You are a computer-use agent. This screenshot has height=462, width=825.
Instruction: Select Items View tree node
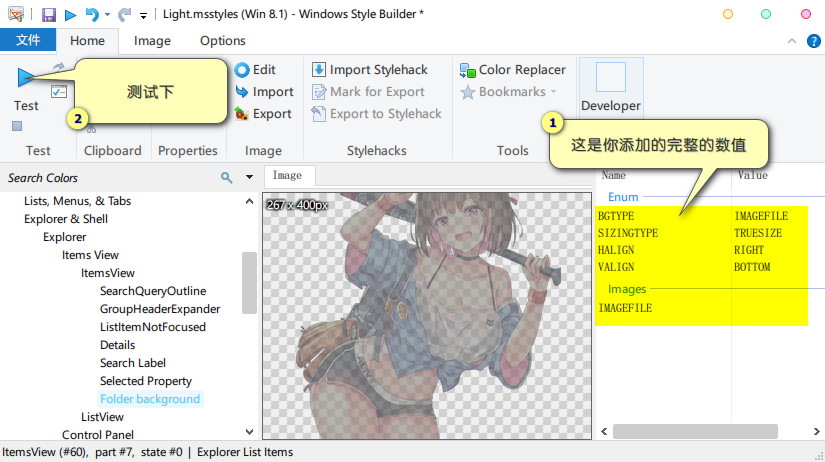click(90, 255)
